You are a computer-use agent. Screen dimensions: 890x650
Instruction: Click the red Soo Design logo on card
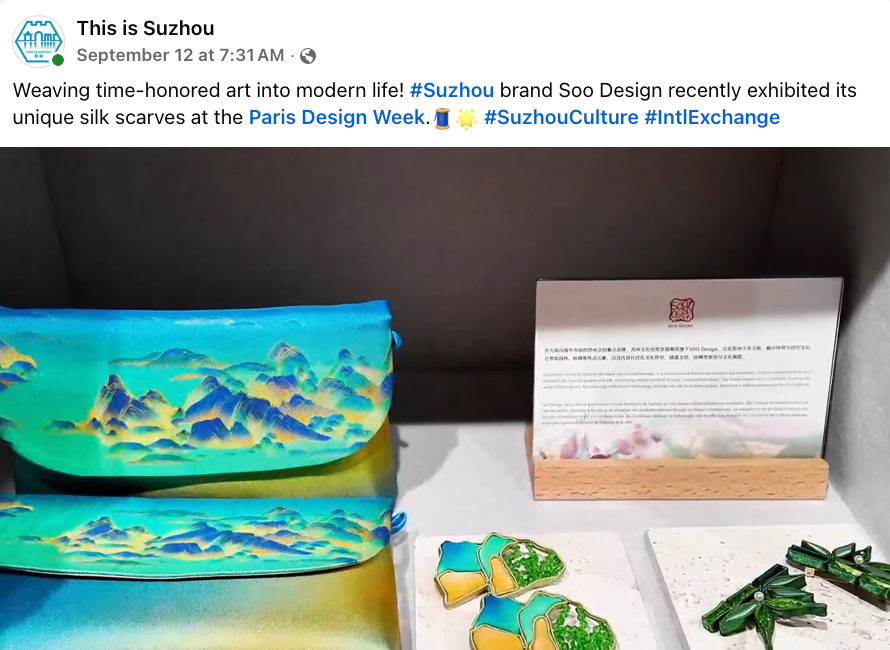[x=681, y=311]
